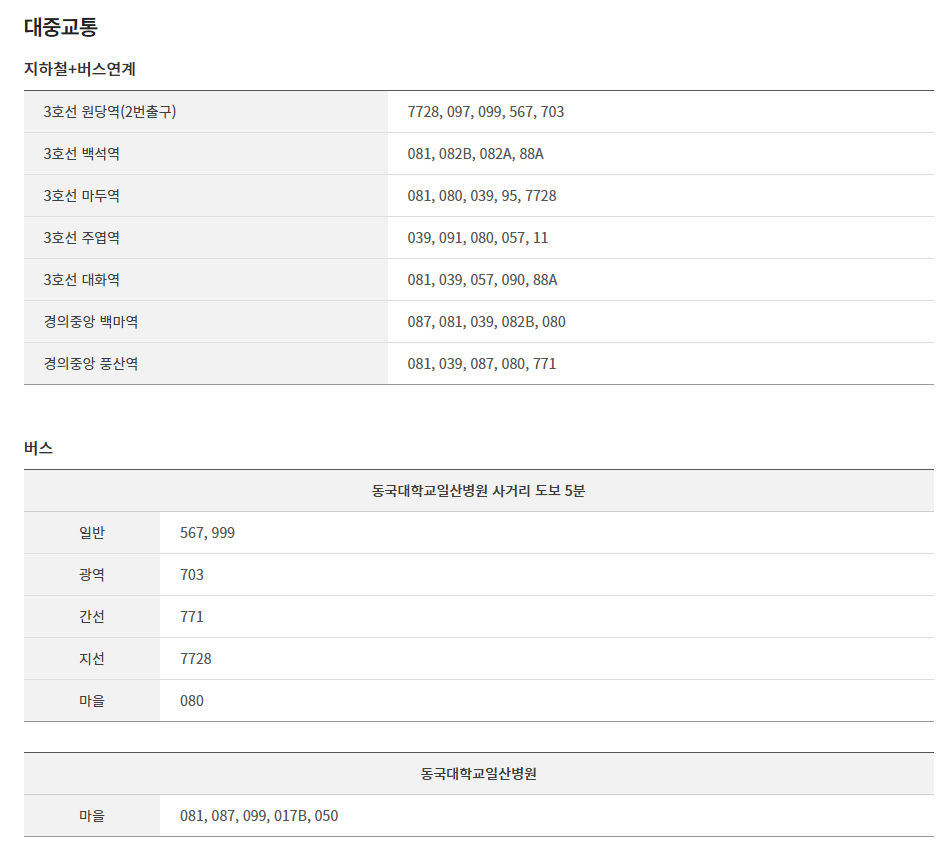Click the 동국대학교일산병원 table header

(x=479, y=774)
